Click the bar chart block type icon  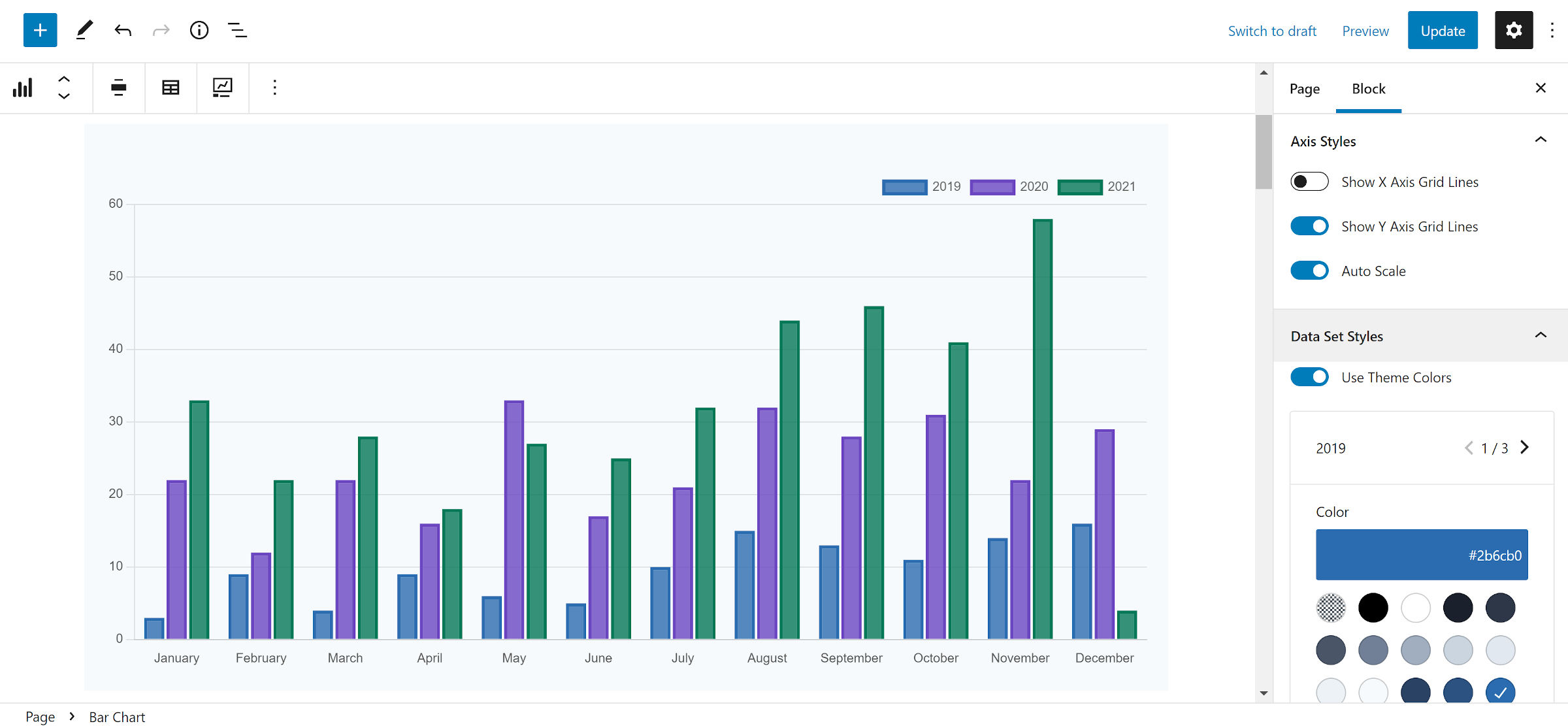(x=23, y=88)
